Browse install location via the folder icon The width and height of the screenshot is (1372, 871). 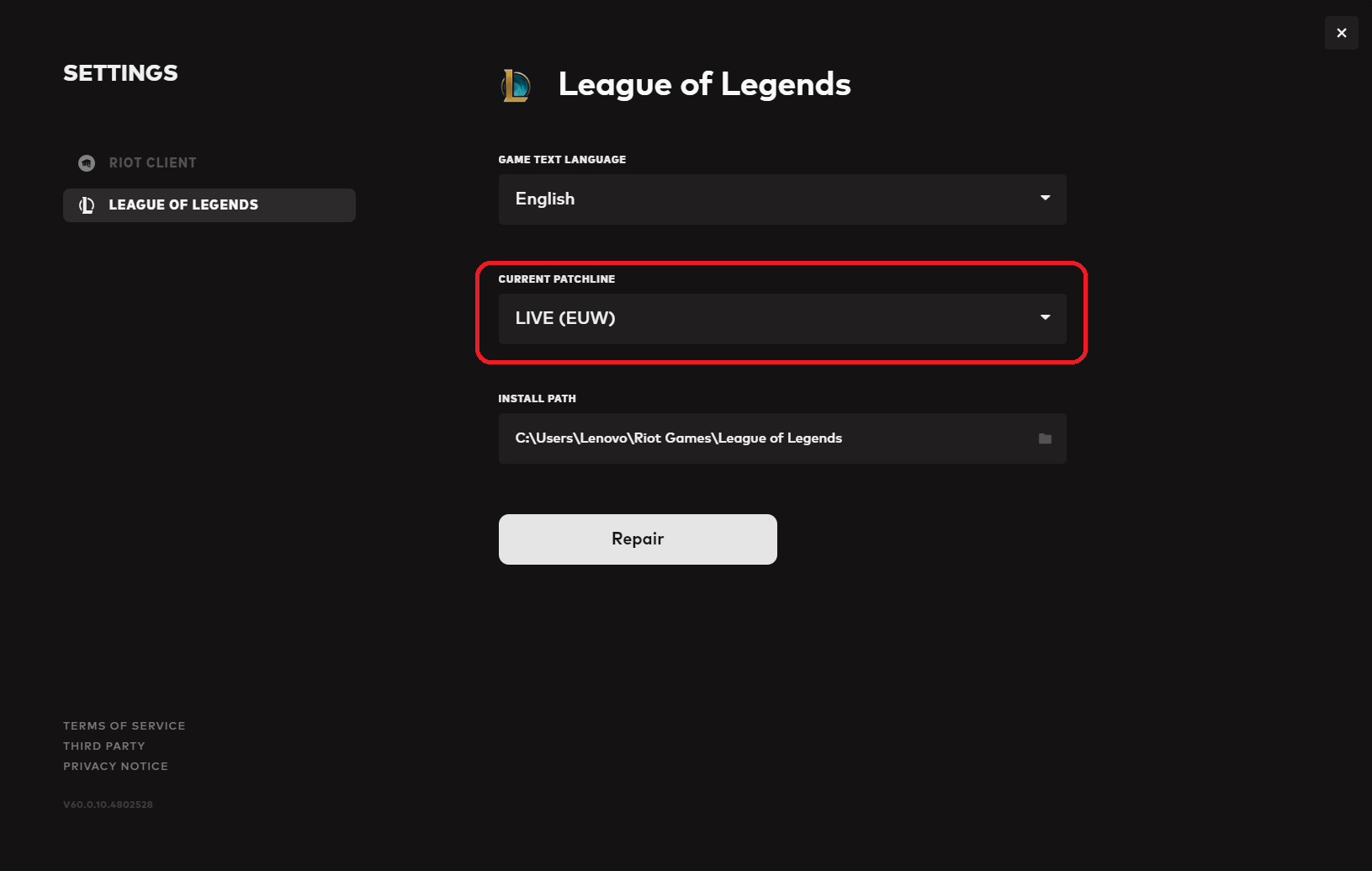[x=1045, y=438]
